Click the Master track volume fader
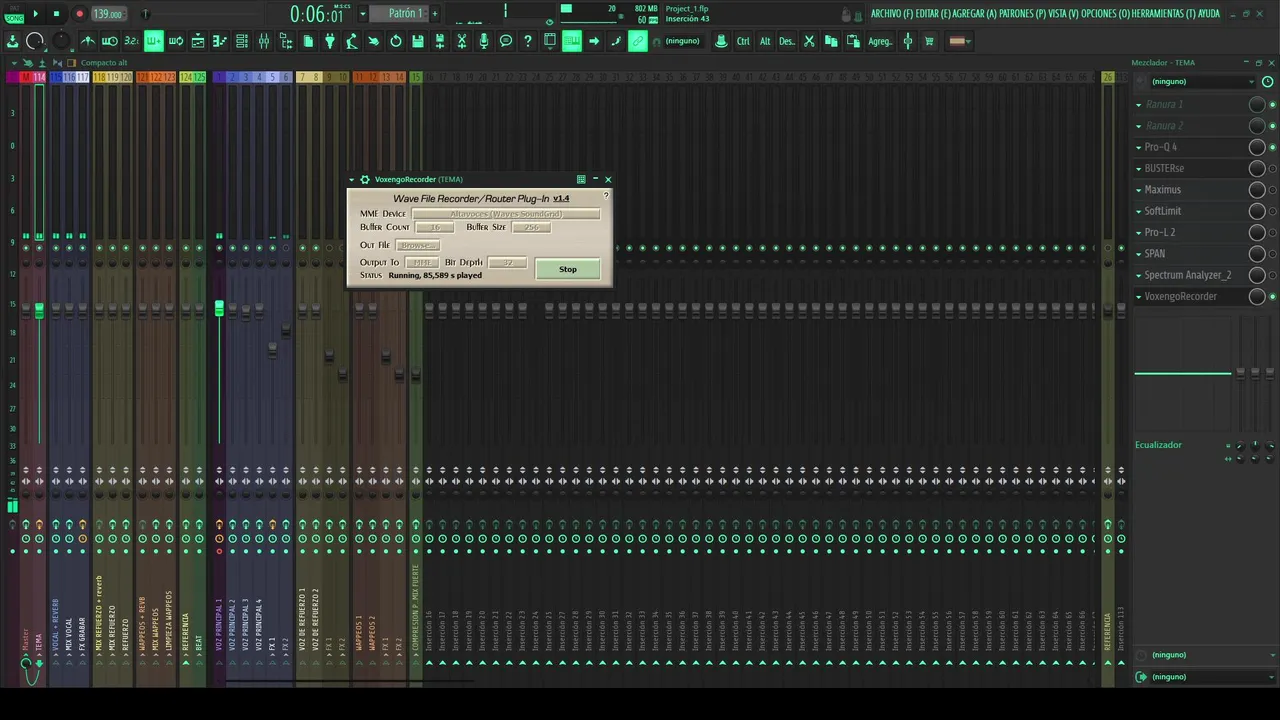Image resolution: width=1280 pixels, height=720 pixels. [x=26, y=311]
